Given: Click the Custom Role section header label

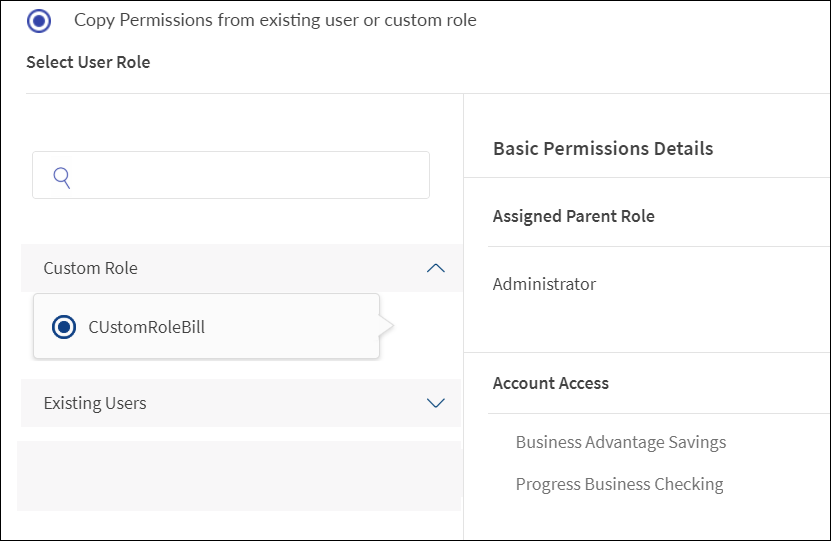Looking at the screenshot, I should [x=91, y=268].
